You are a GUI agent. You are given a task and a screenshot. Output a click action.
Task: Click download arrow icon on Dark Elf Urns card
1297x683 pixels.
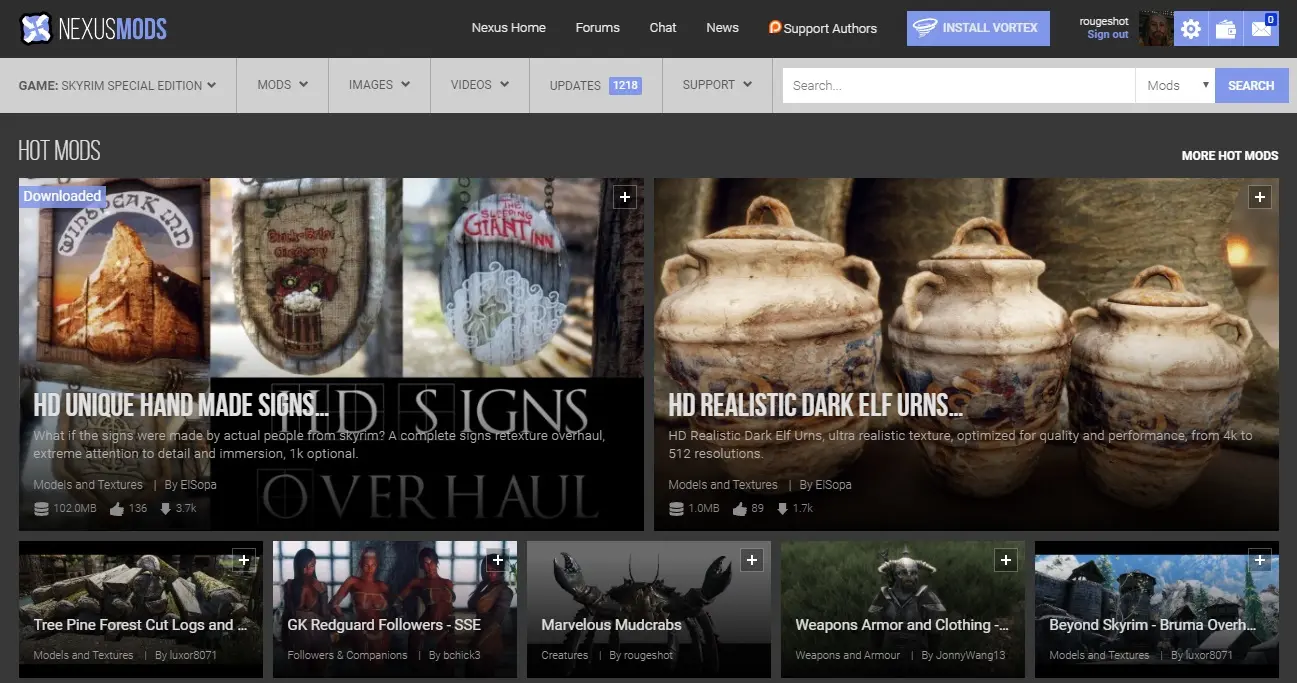click(783, 509)
